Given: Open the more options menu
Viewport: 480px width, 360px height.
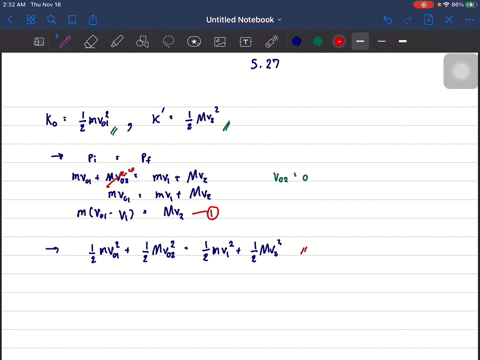Looking at the screenshot, I should click(470, 20).
